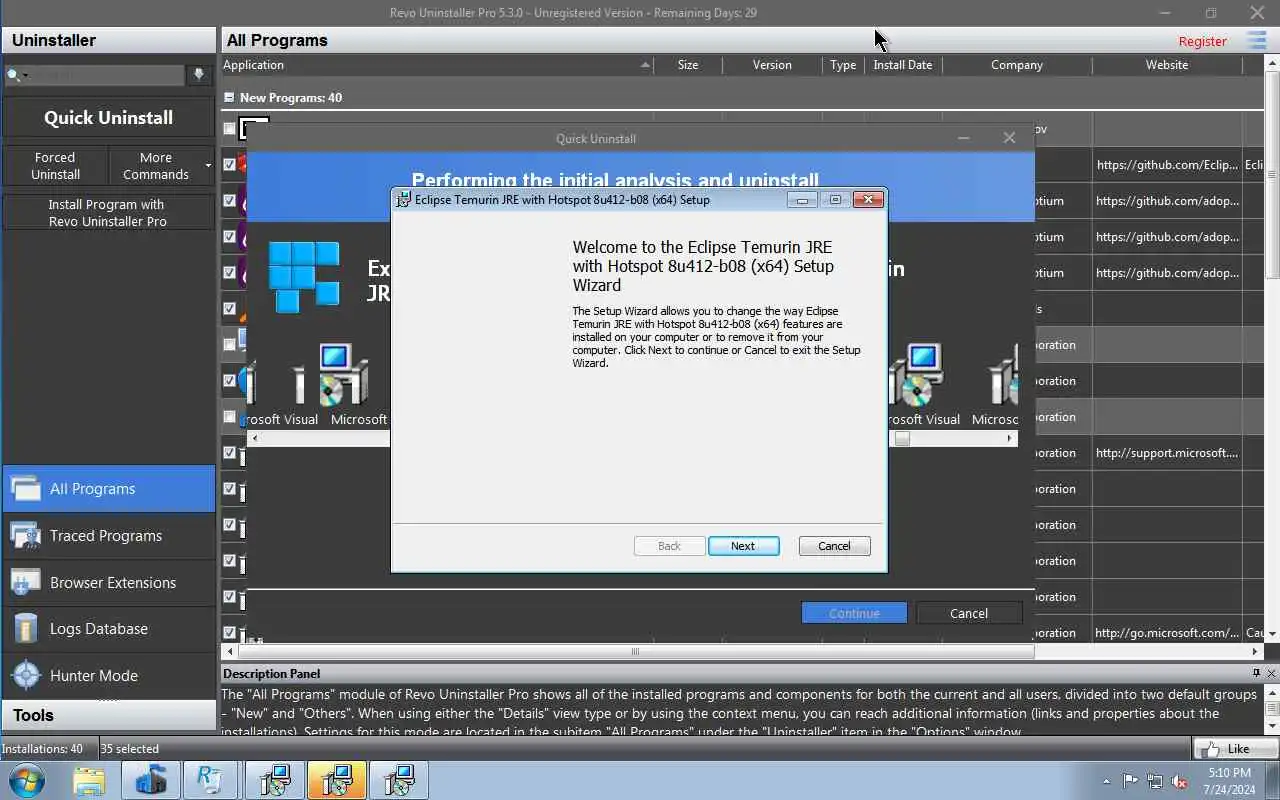The height and width of the screenshot is (800, 1280).
Task: Click the Browser Extensions sidebar icon
Action: click(25, 582)
